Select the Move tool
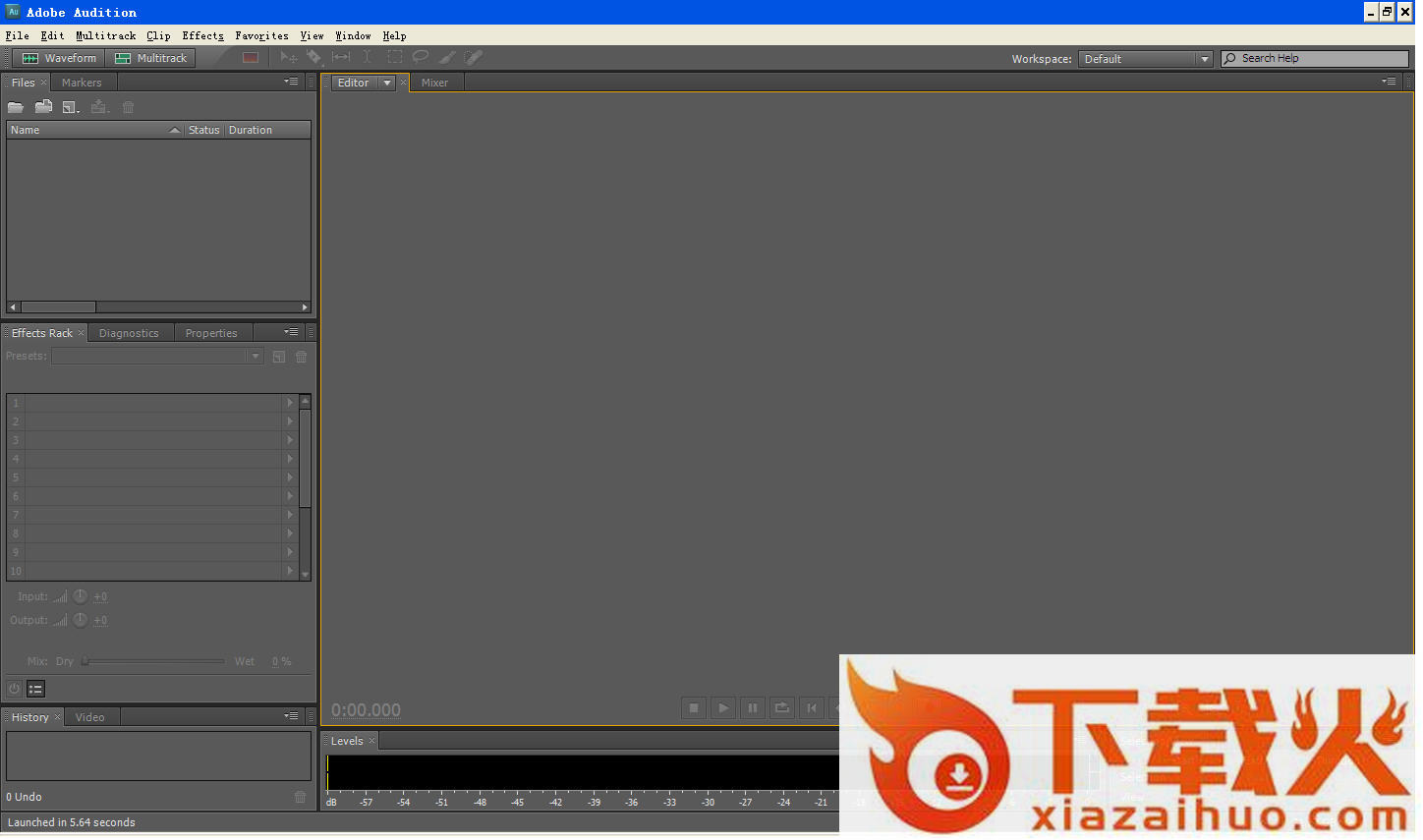 click(x=288, y=58)
